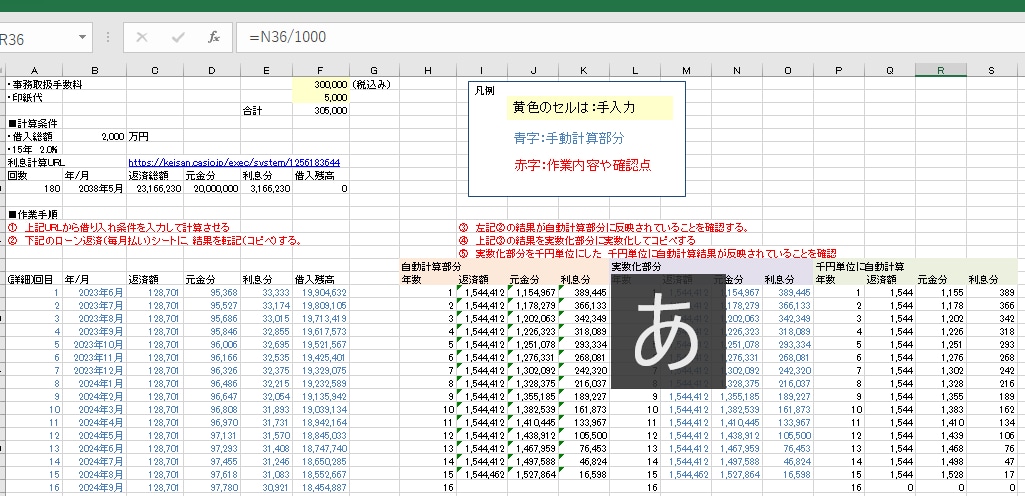Click the 借入残高 value 19,904,632

(x=320, y=292)
